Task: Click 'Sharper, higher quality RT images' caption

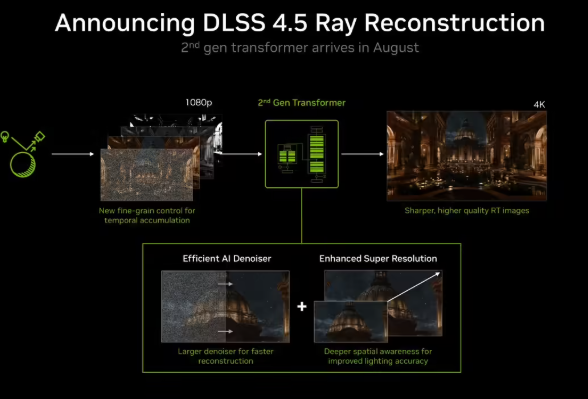Action: [x=467, y=211]
